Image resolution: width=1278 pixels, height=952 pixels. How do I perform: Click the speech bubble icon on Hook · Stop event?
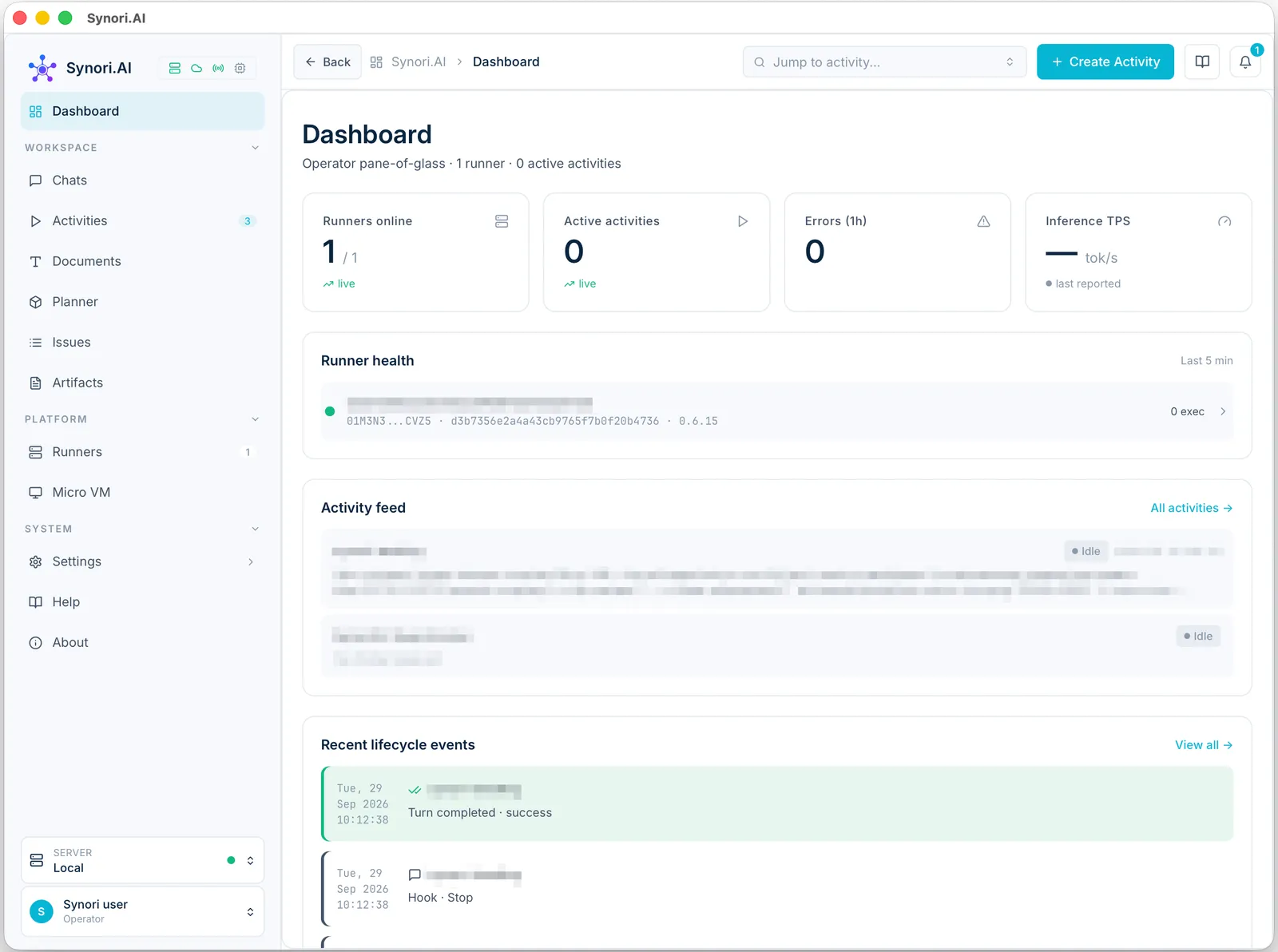coord(415,875)
